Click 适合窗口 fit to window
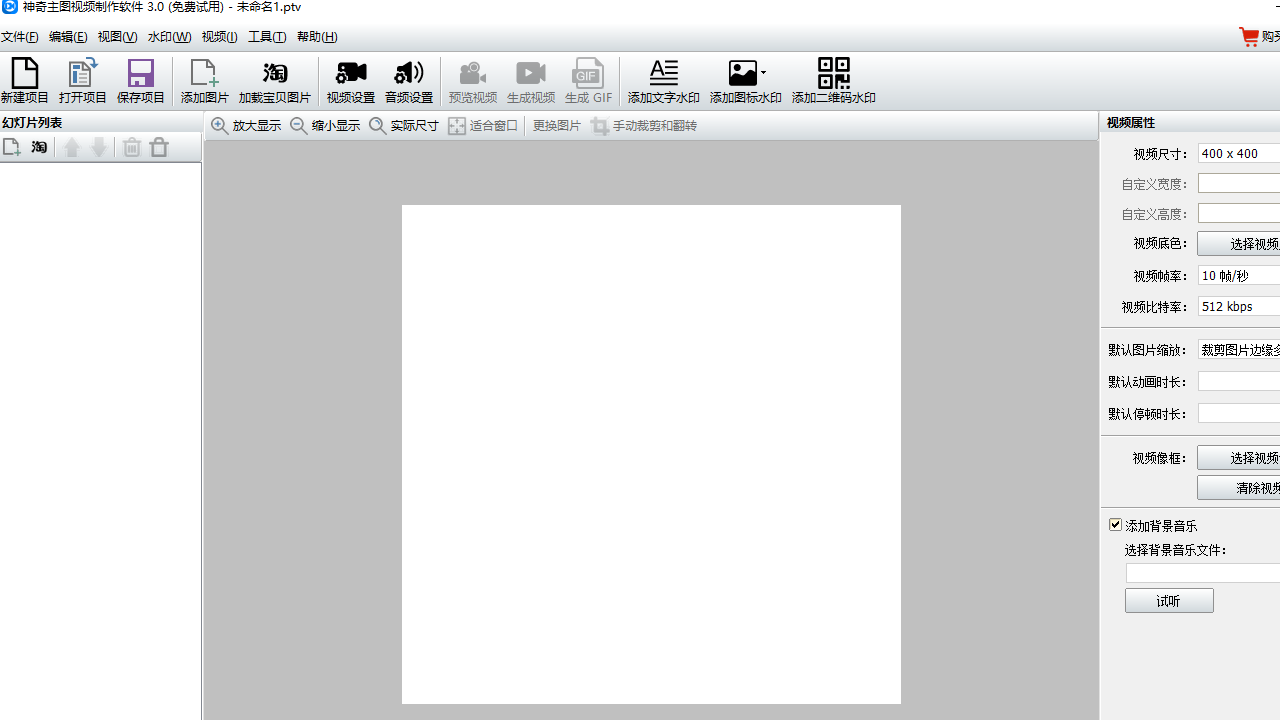Viewport: 1280px width, 720px height. (483, 126)
